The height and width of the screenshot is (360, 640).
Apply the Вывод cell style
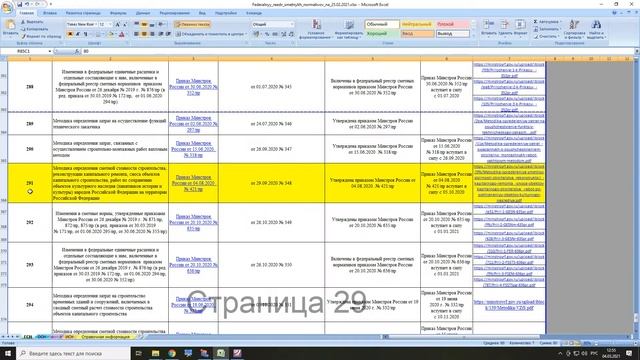point(452,33)
